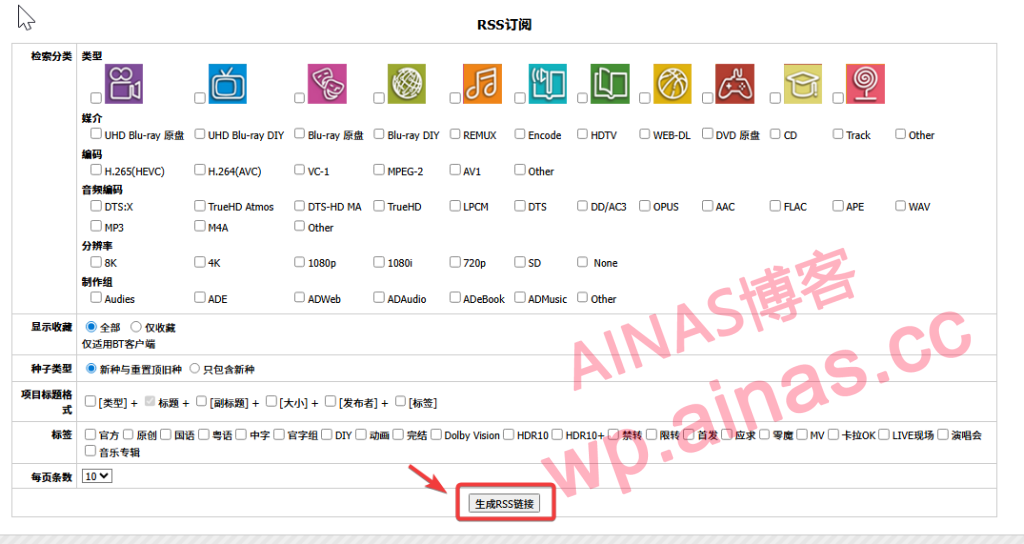Check the Dolby Vision tag
The height and width of the screenshot is (544, 1024).
[436, 434]
